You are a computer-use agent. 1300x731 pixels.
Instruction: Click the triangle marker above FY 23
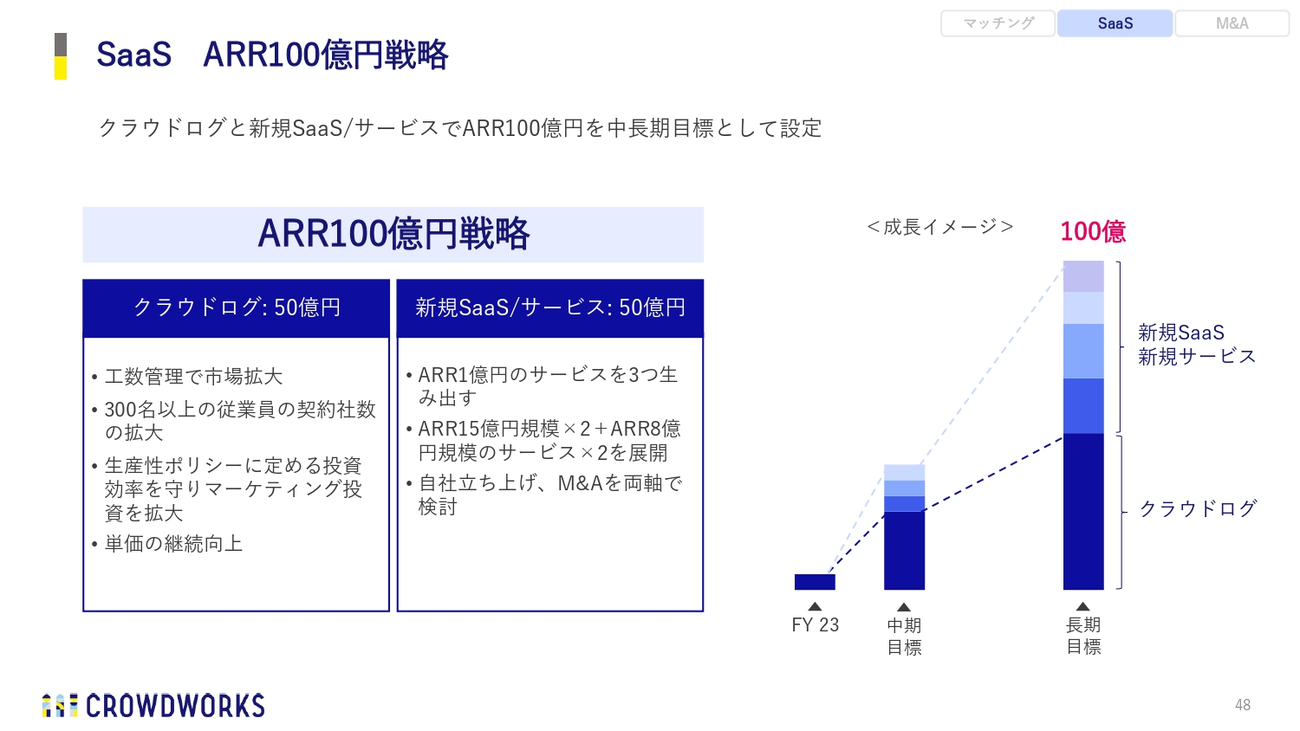(815, 606)
